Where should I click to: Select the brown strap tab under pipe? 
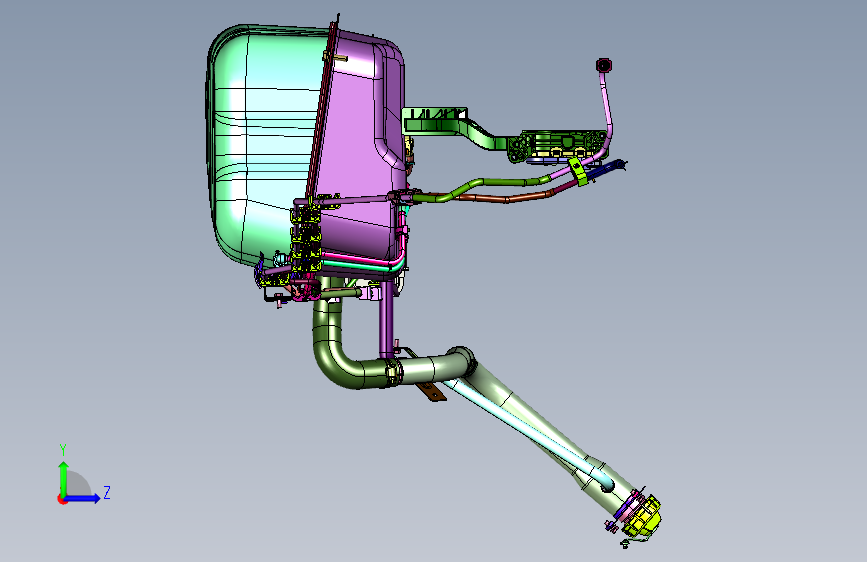tap(432, 391)
